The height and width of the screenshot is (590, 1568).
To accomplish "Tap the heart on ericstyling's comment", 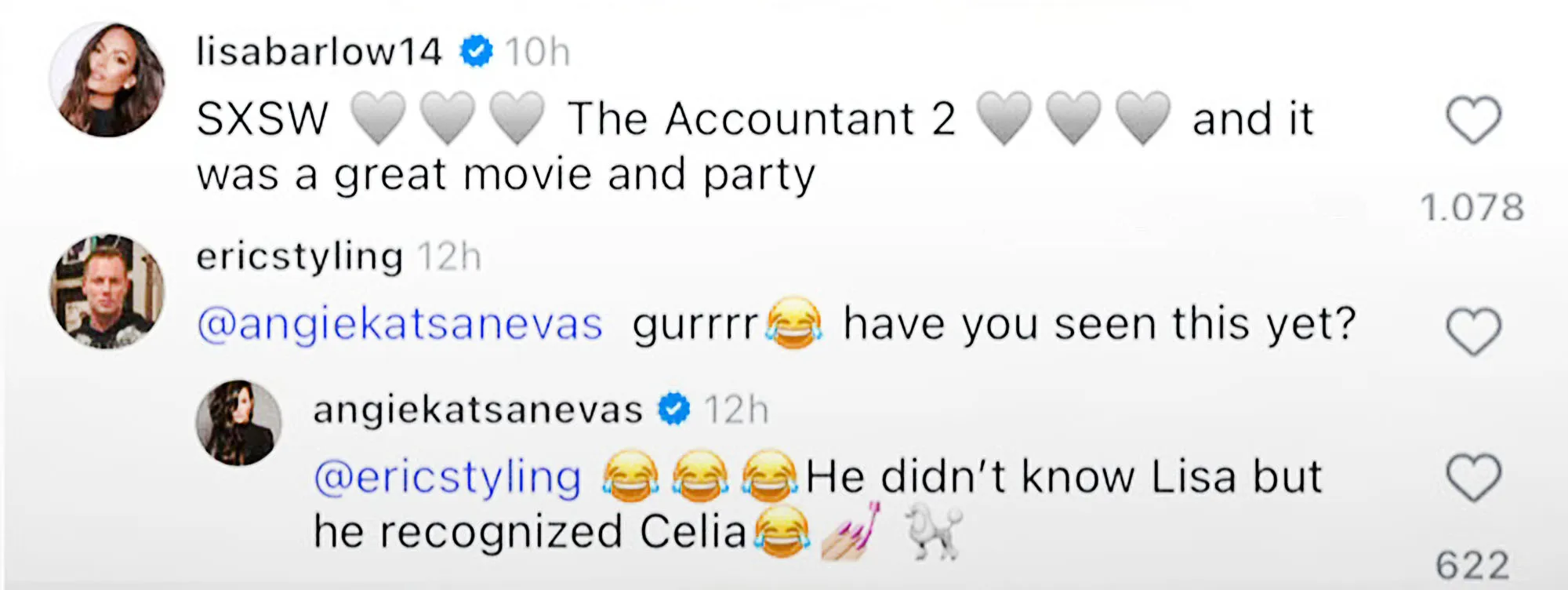I will (x=1473, y=332).
